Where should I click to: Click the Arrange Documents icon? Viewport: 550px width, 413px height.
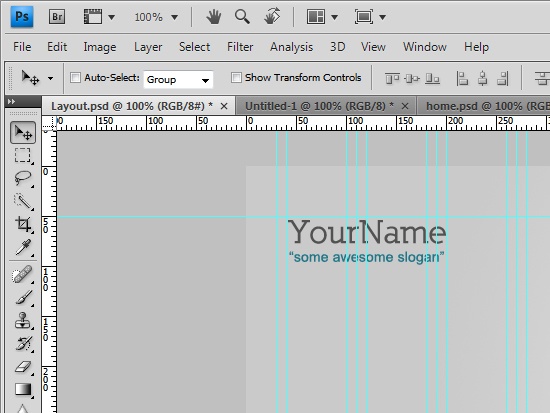(316, 16)
